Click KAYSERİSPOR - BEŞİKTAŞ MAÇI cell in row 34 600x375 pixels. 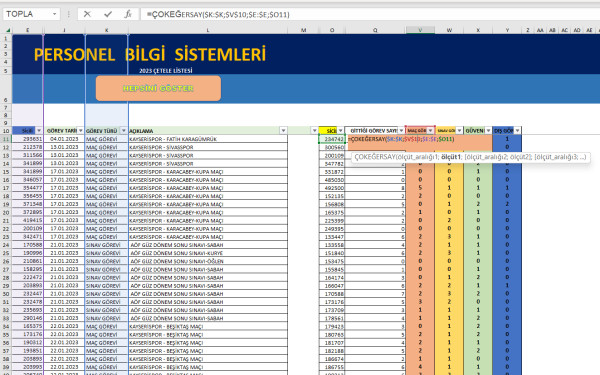coord(208,326)
